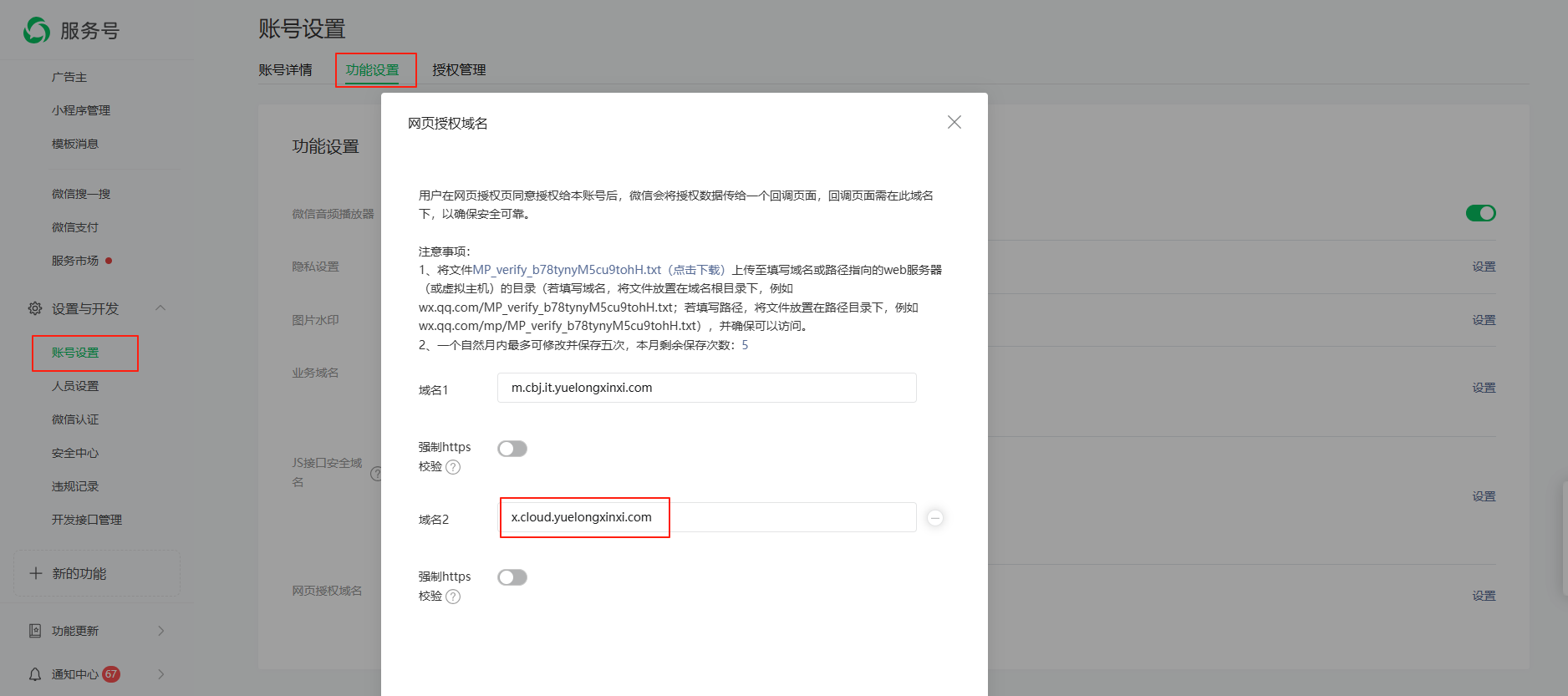Open 微信支付 menu item
Viewport: 1568px width, 696px height.
click(x=75, y=227)
